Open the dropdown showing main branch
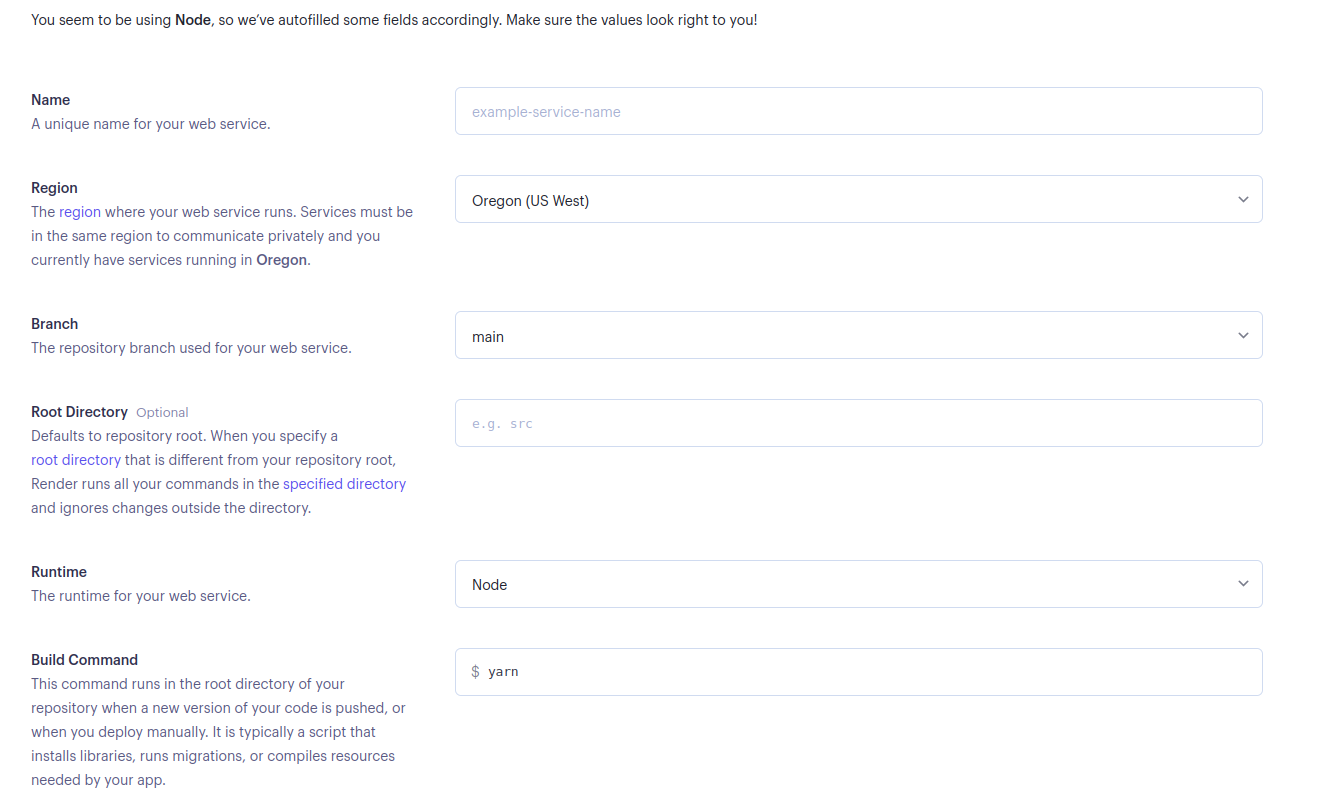Image resolution: width=1337 pixels, height=812 pixels. pos(859,336)
